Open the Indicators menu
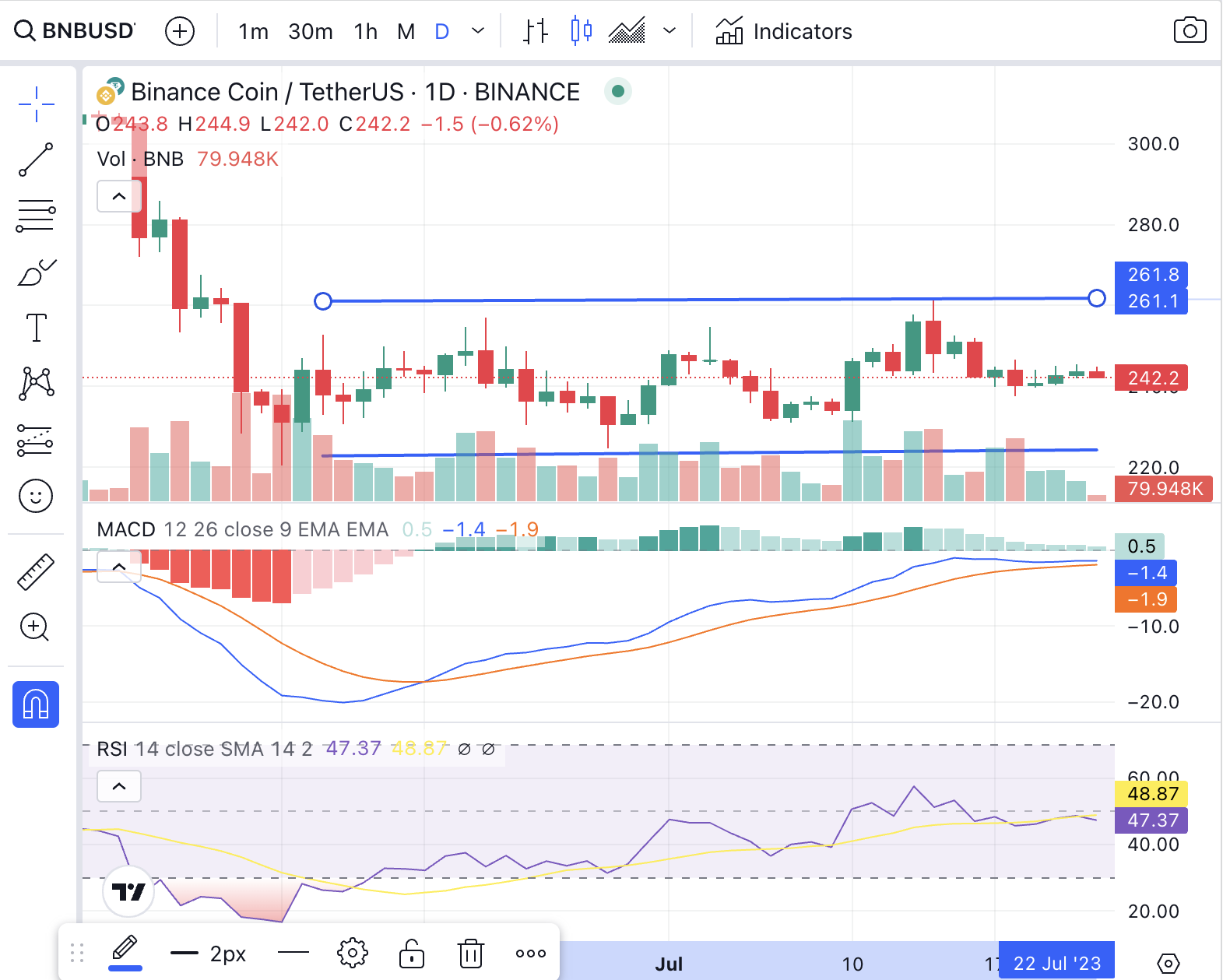The width and height of the screenshot is (1223, 980). coord(783,31)
